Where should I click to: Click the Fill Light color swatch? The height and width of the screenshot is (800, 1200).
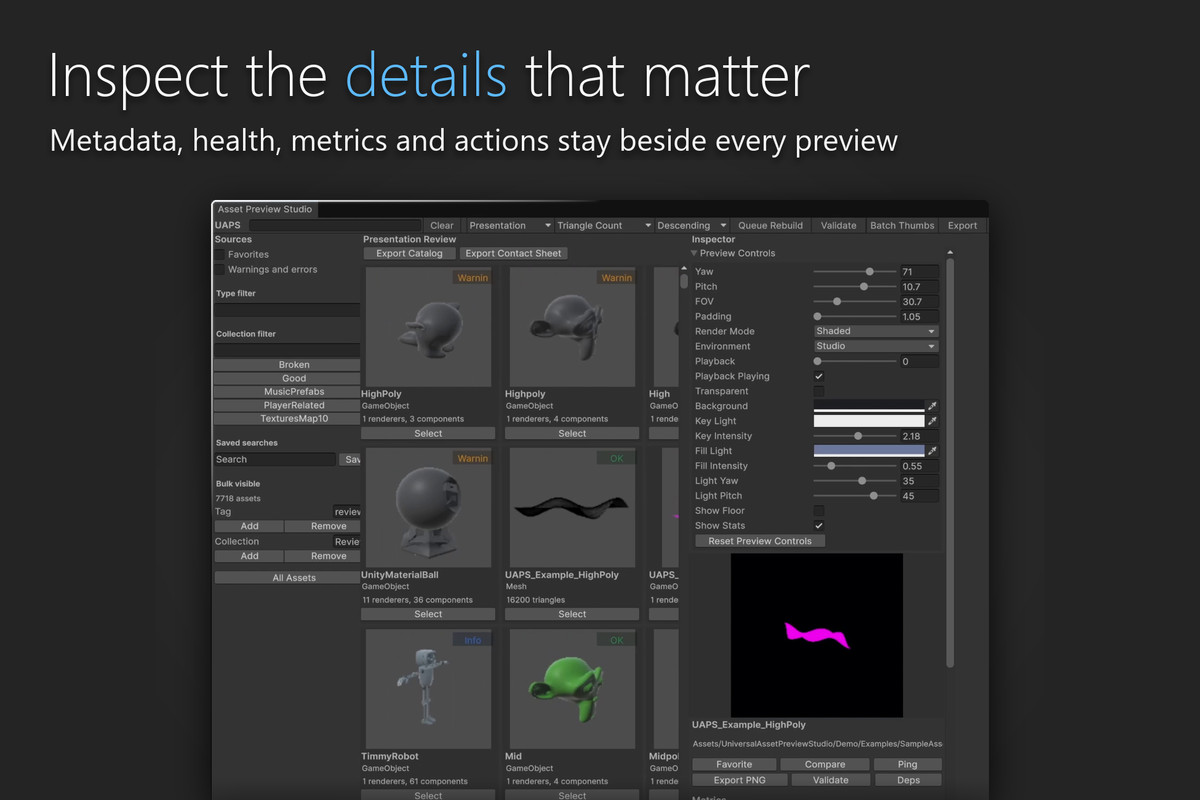869,451
